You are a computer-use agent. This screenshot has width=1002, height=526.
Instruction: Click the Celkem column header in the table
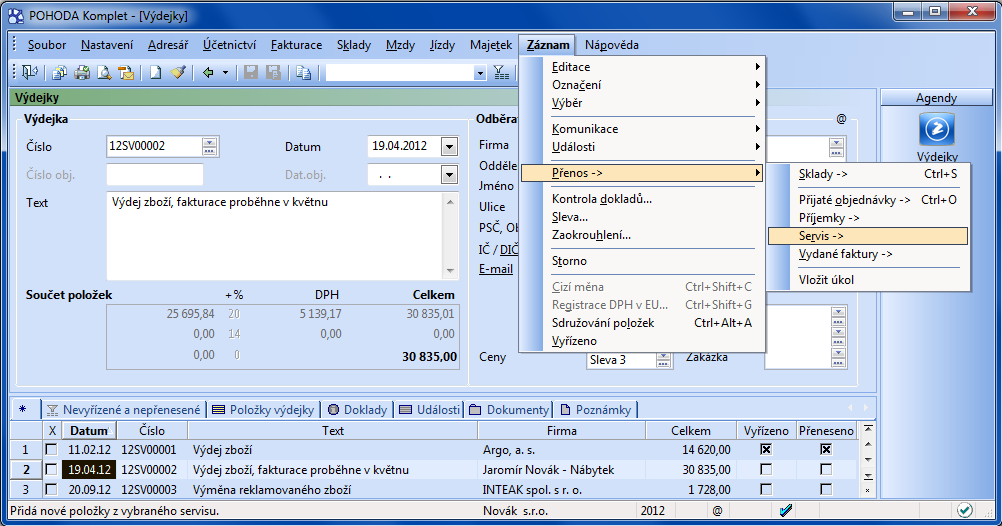click(691, 431)
